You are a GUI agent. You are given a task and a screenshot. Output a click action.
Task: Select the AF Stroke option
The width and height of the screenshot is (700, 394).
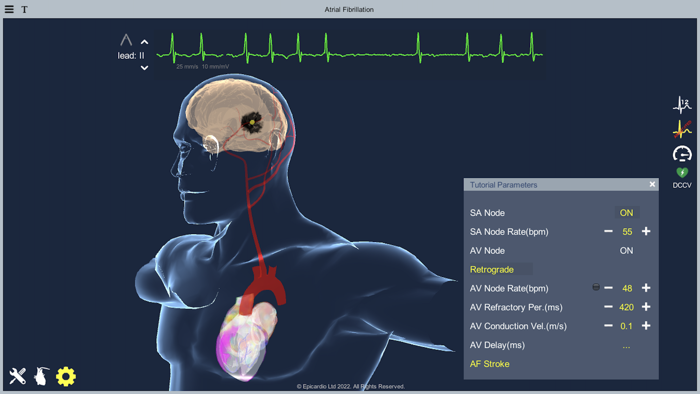pos(489,364)
